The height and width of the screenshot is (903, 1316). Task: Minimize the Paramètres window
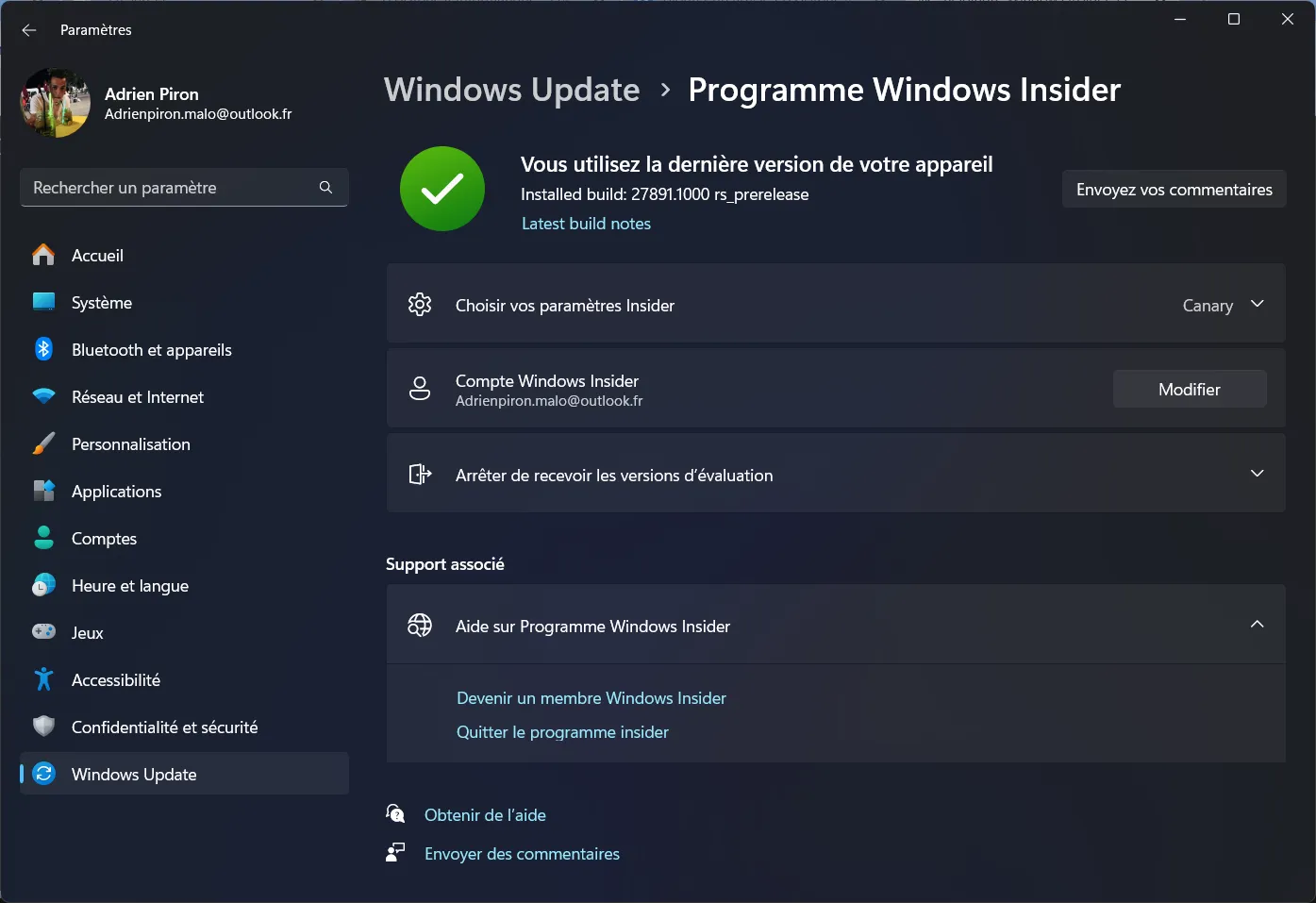tap(1180, 19)
